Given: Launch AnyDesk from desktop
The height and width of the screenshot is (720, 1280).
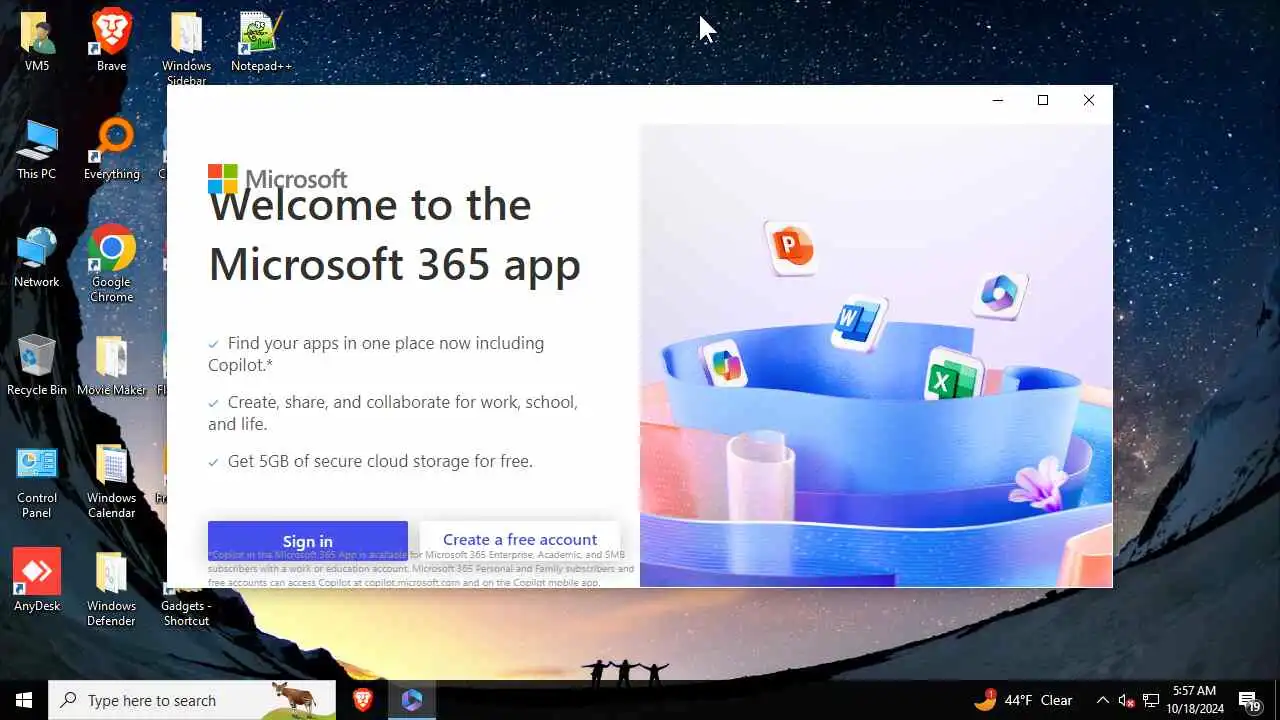Looking at the screenshot, I should pyautogui.click(x=37, y=581).
